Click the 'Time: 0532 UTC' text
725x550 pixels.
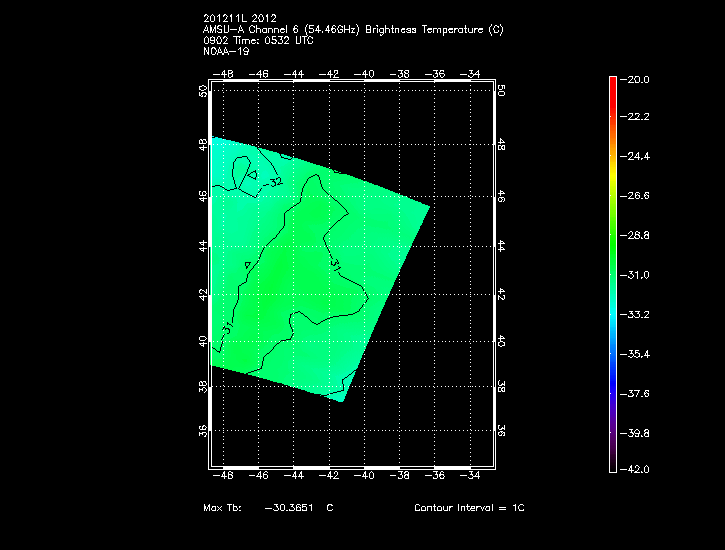coord(266,41)
